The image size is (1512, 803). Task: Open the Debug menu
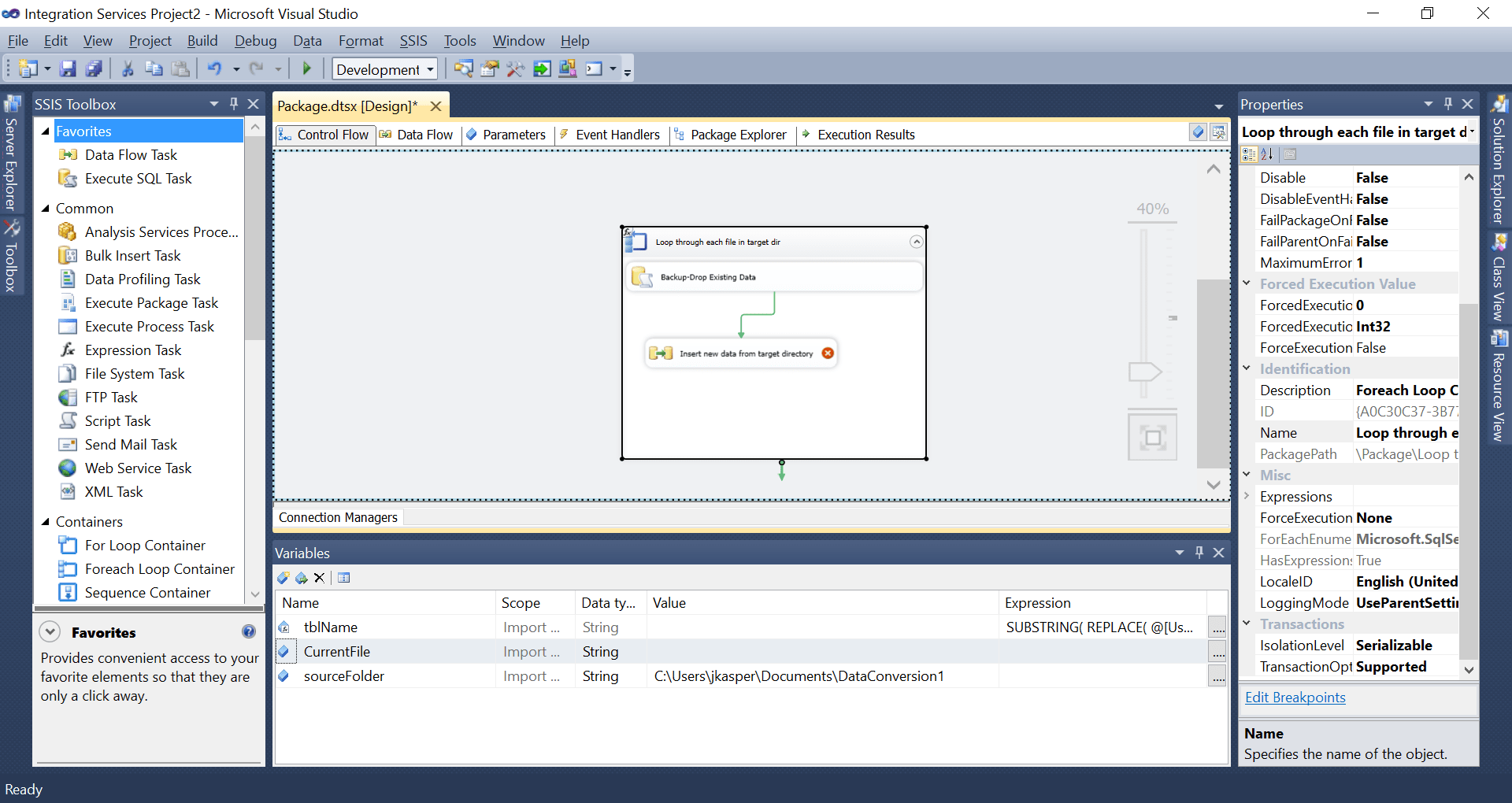256,41
